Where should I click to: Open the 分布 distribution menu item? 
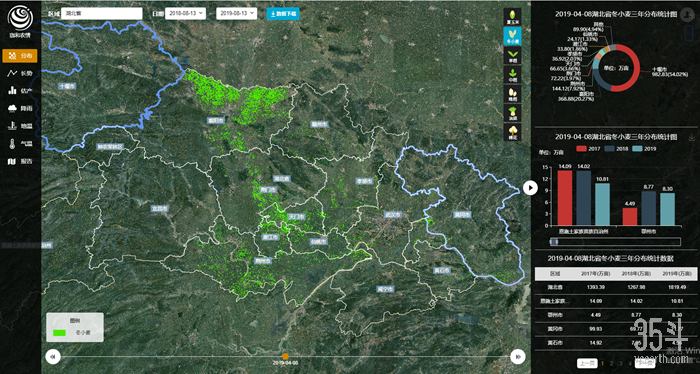point(20,56)
